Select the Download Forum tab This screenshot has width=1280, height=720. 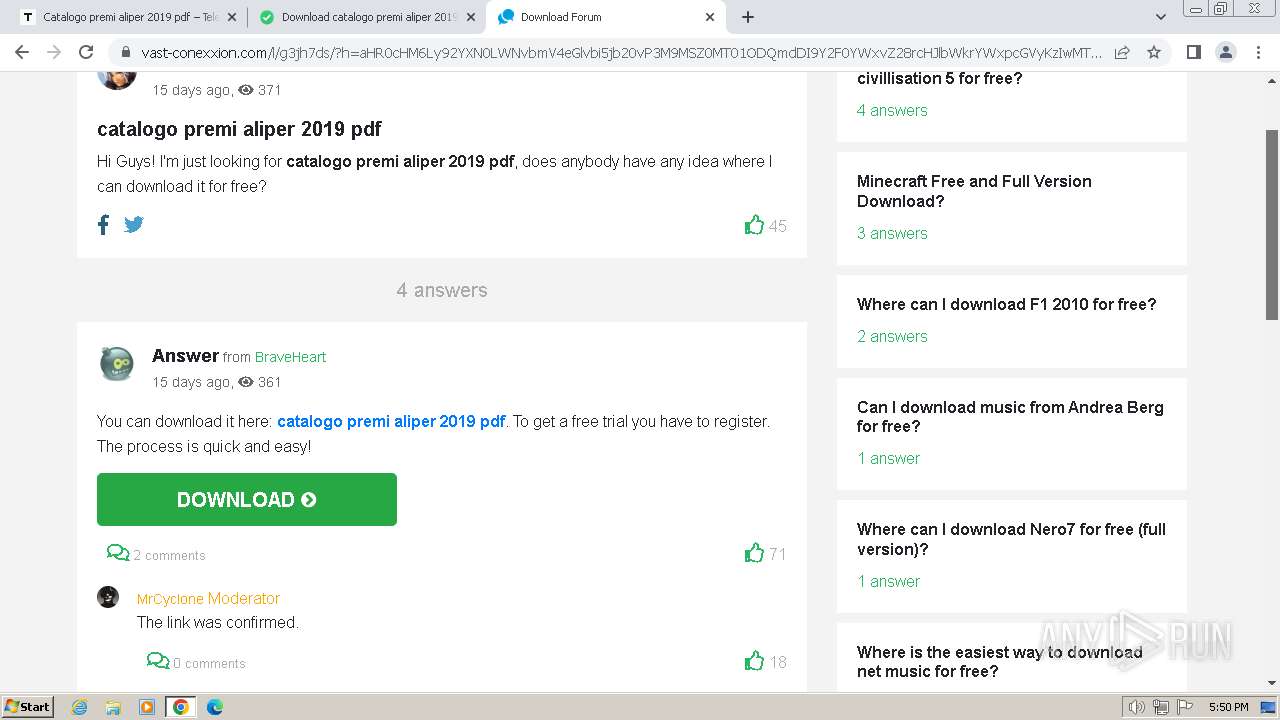point(606,17)
